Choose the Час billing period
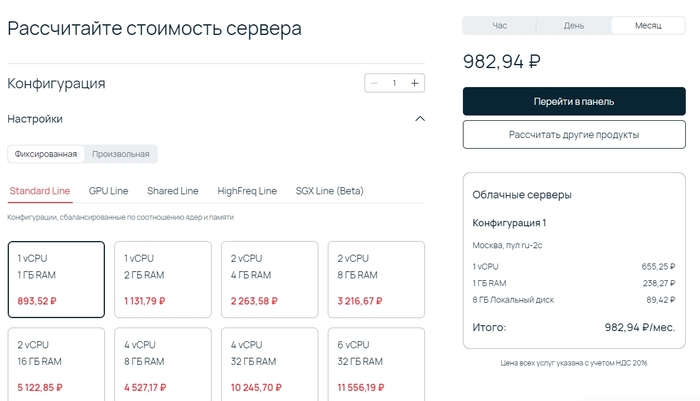This screenshot has height=401, width=700. click(500, 25)
